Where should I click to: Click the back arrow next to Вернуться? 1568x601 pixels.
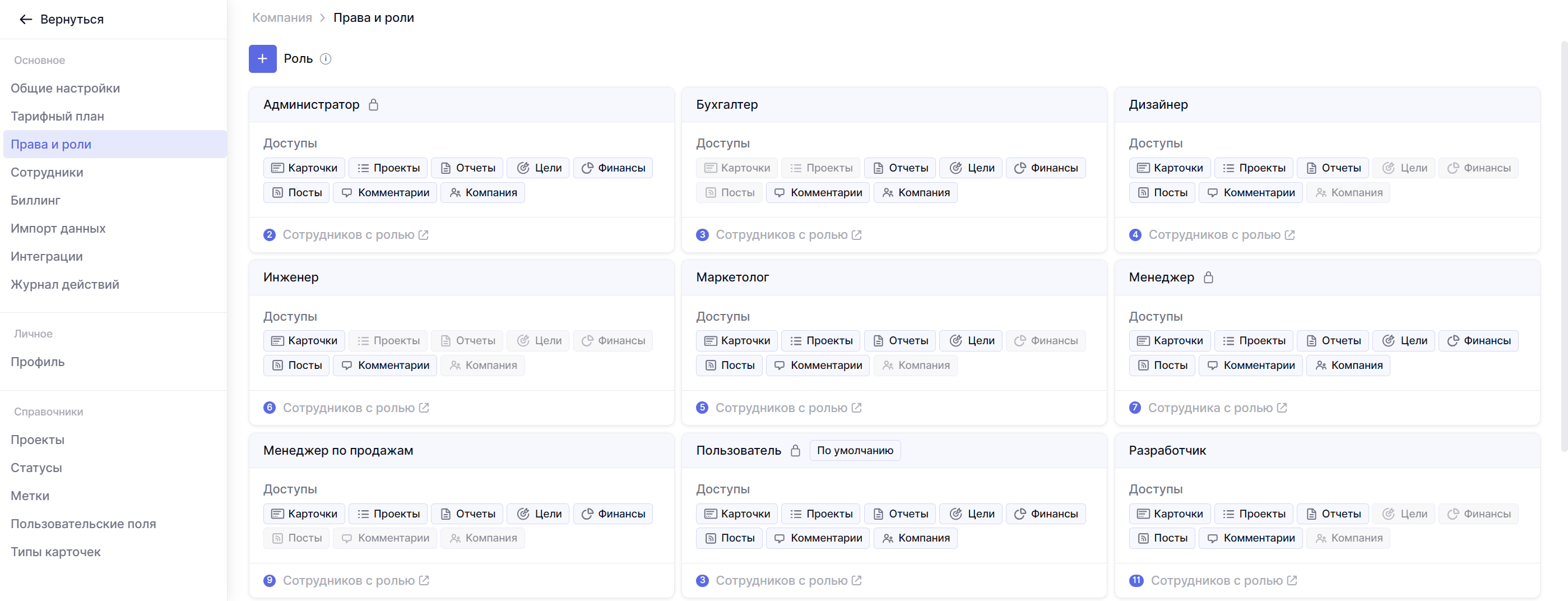coord(26,20)
